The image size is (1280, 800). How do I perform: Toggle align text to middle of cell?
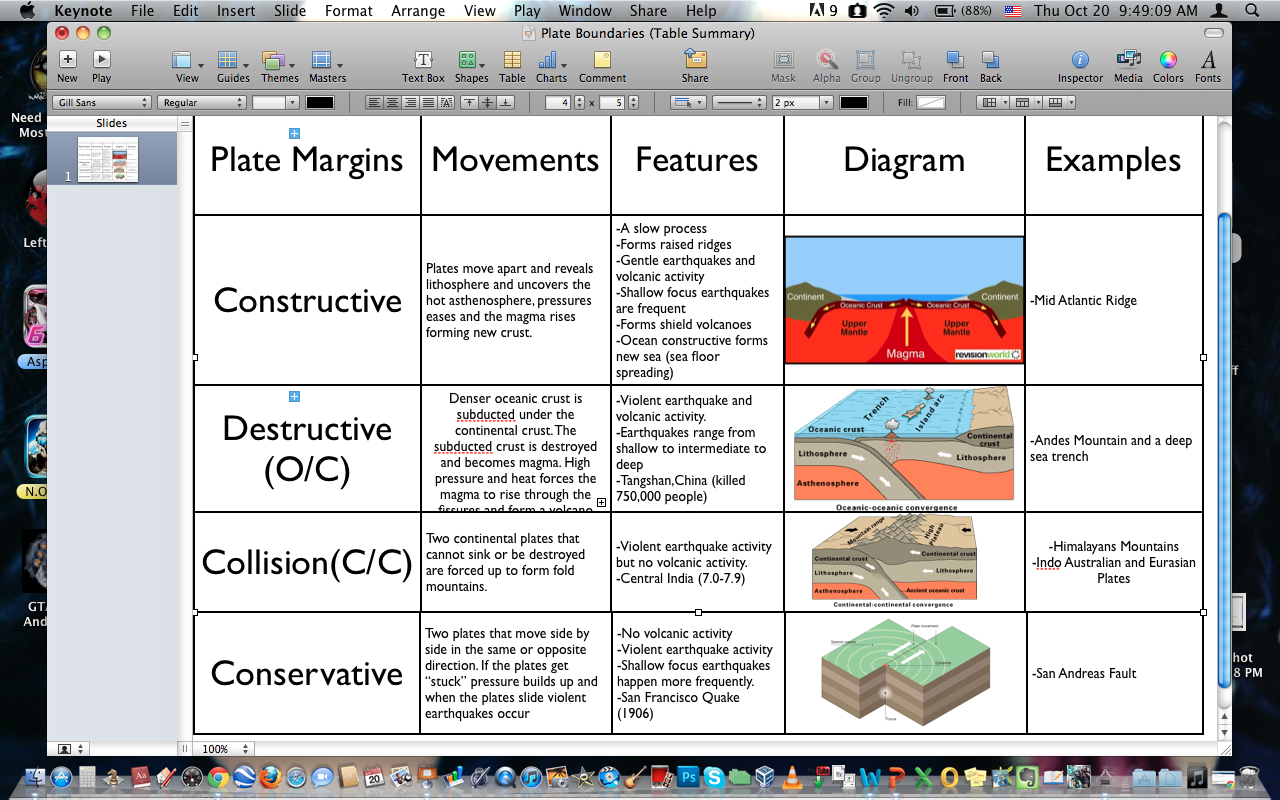(x=487, y=102)
